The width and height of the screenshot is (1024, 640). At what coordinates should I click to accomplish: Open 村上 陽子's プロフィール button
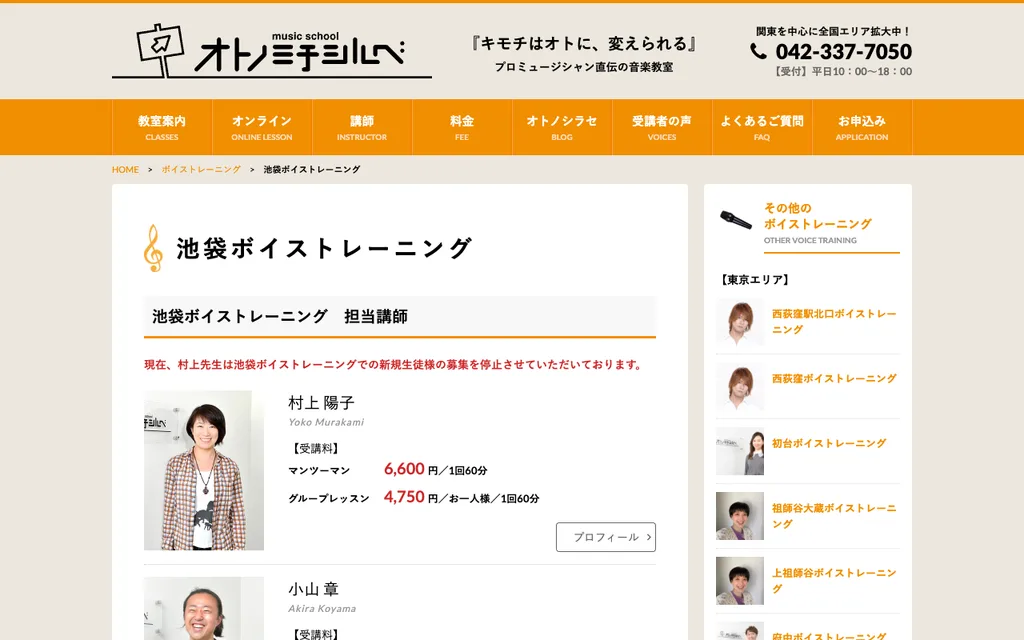[x=605, y=537]
